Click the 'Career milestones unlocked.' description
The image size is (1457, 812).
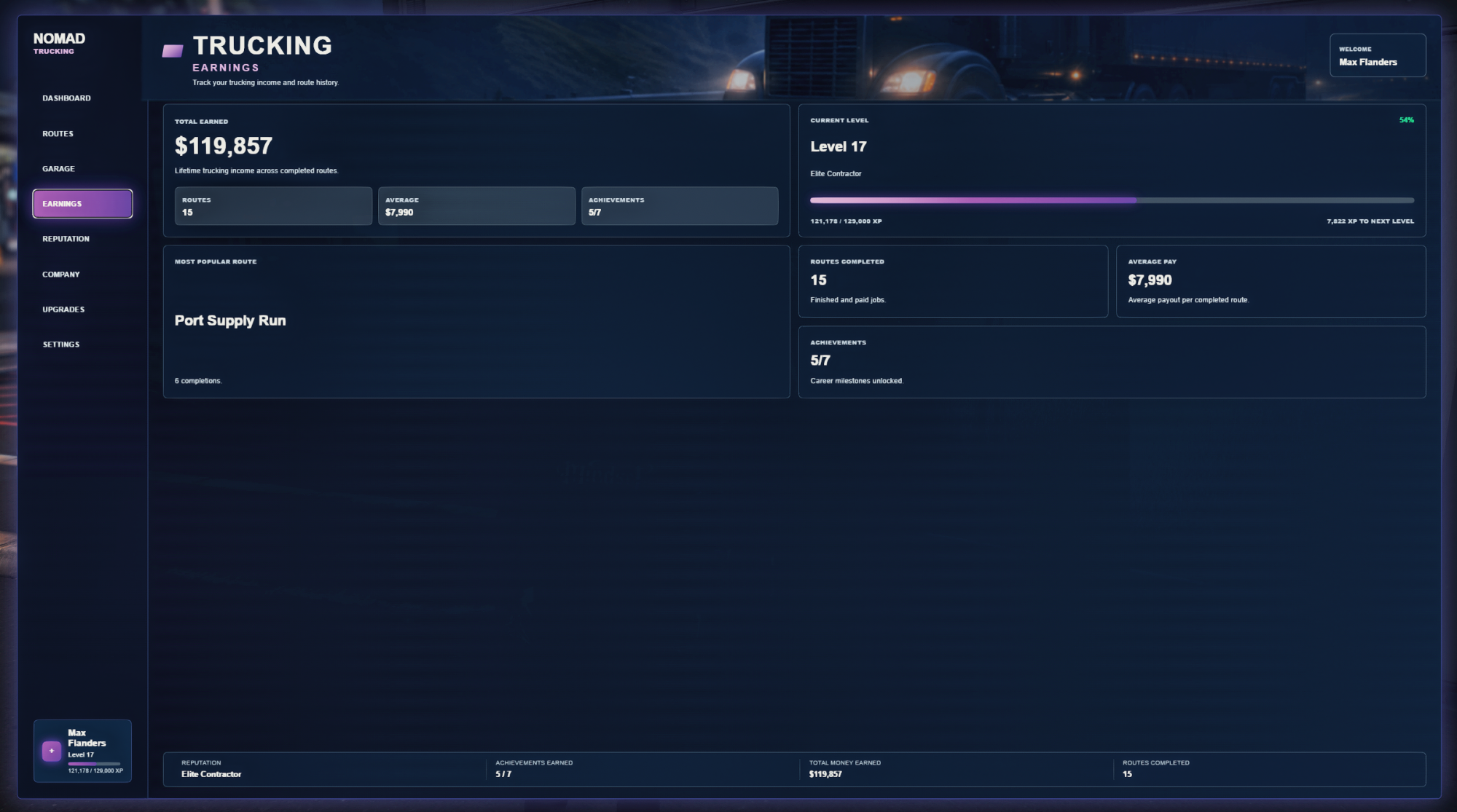click(857, 381)
